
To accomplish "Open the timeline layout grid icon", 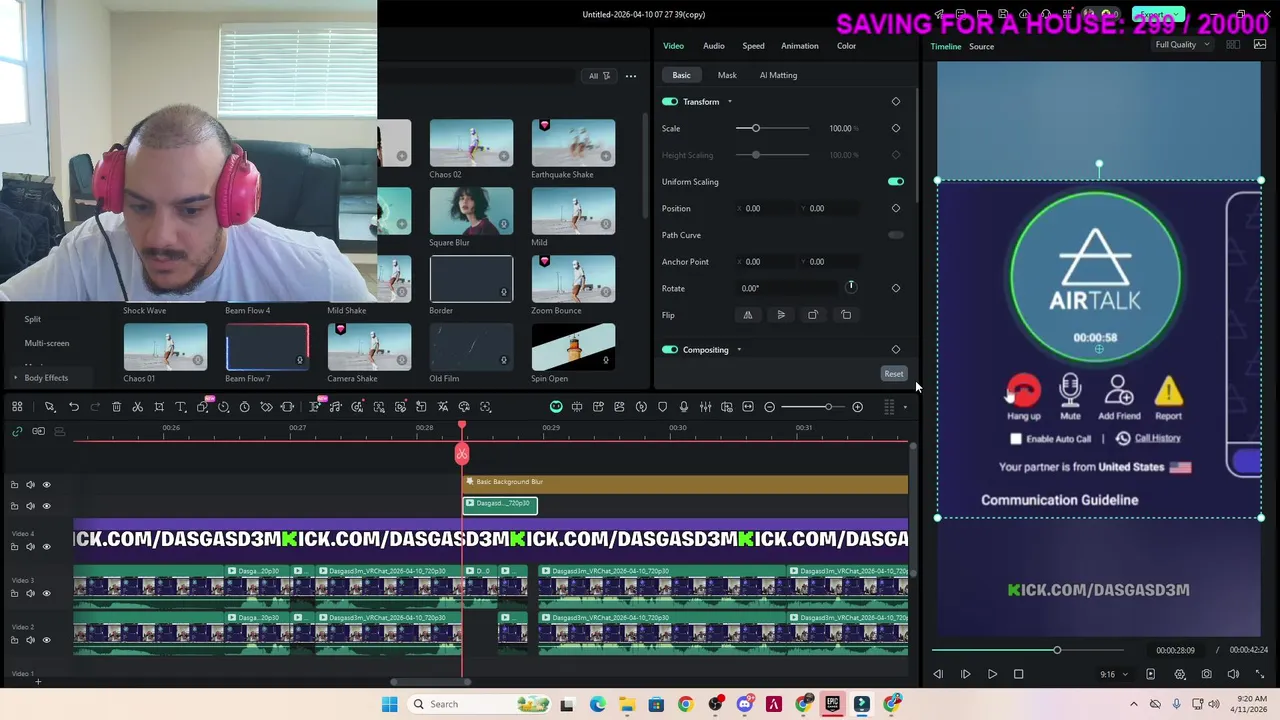I will coord(888,407).
